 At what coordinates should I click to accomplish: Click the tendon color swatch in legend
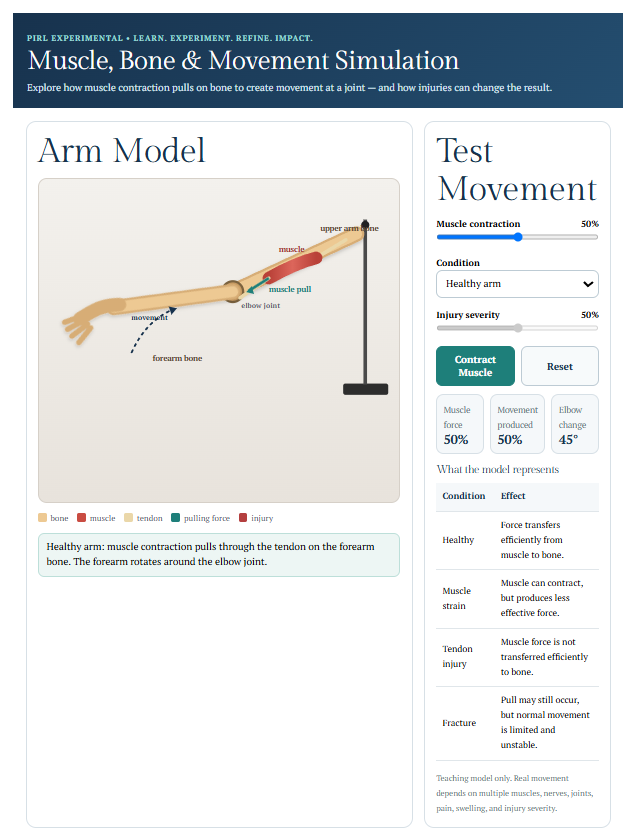point(128,517)
